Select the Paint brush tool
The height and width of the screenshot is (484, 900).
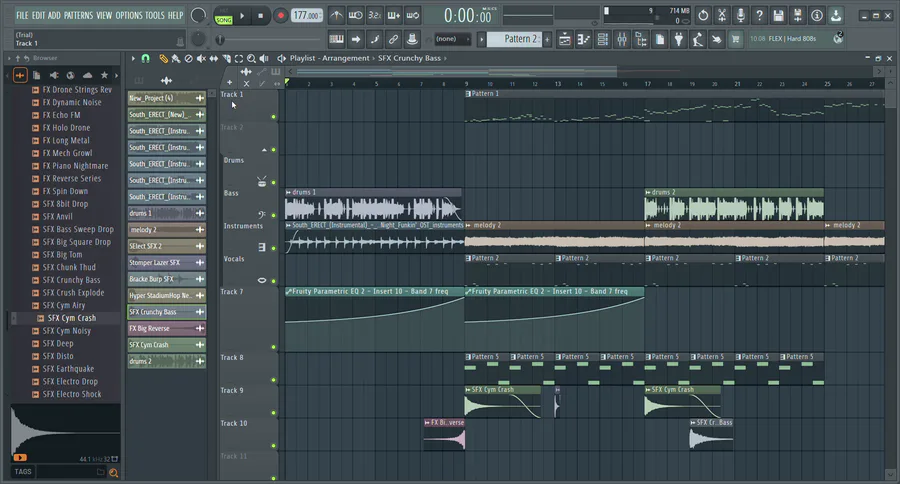pos(176,59)
